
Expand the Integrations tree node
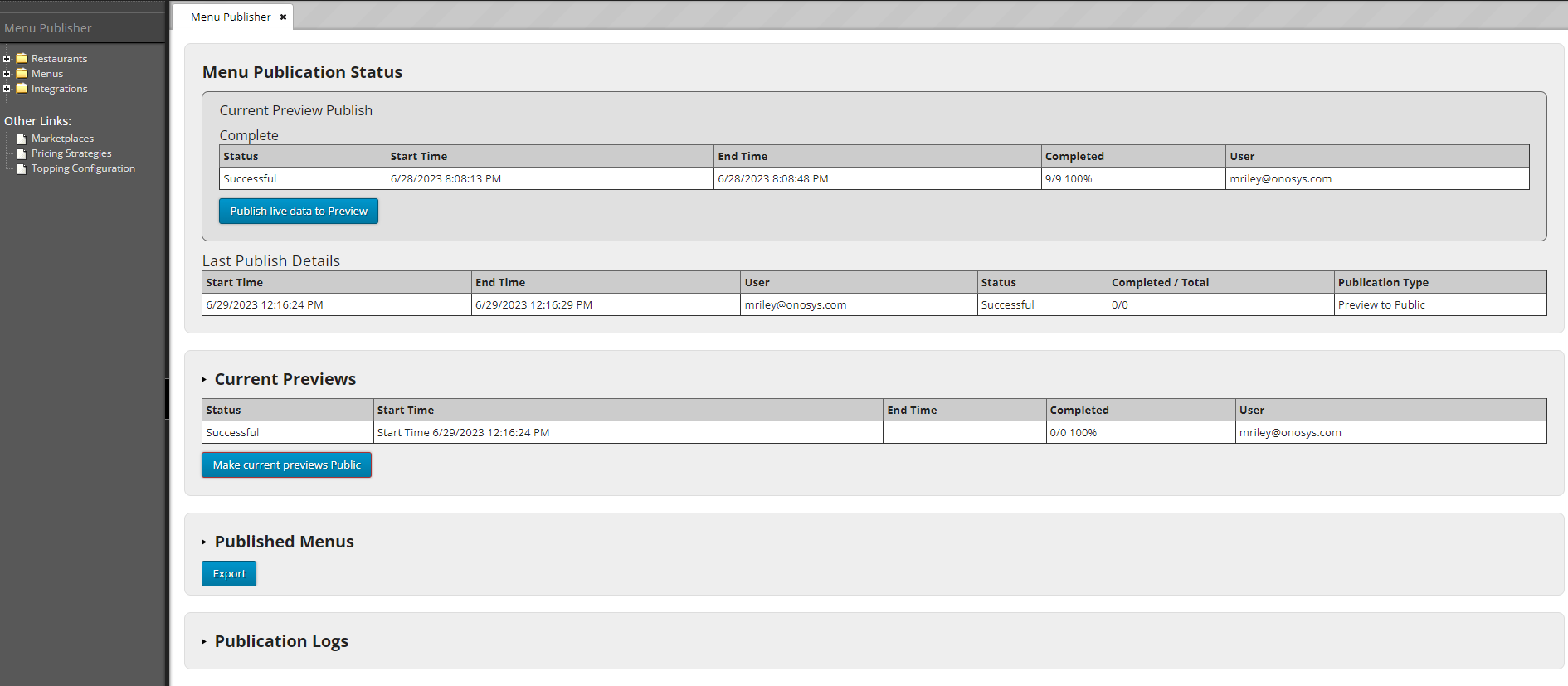tap(7, 89)
